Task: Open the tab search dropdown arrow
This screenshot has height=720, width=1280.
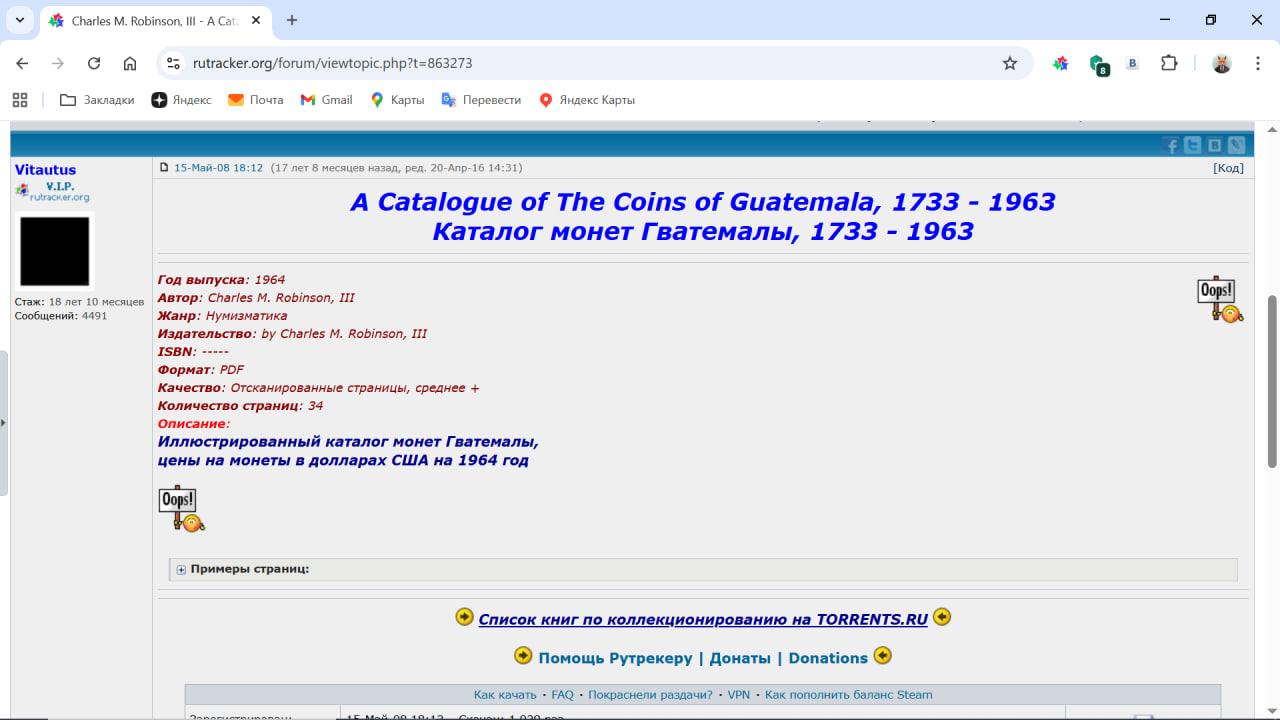Action: [x=19, y=20]
